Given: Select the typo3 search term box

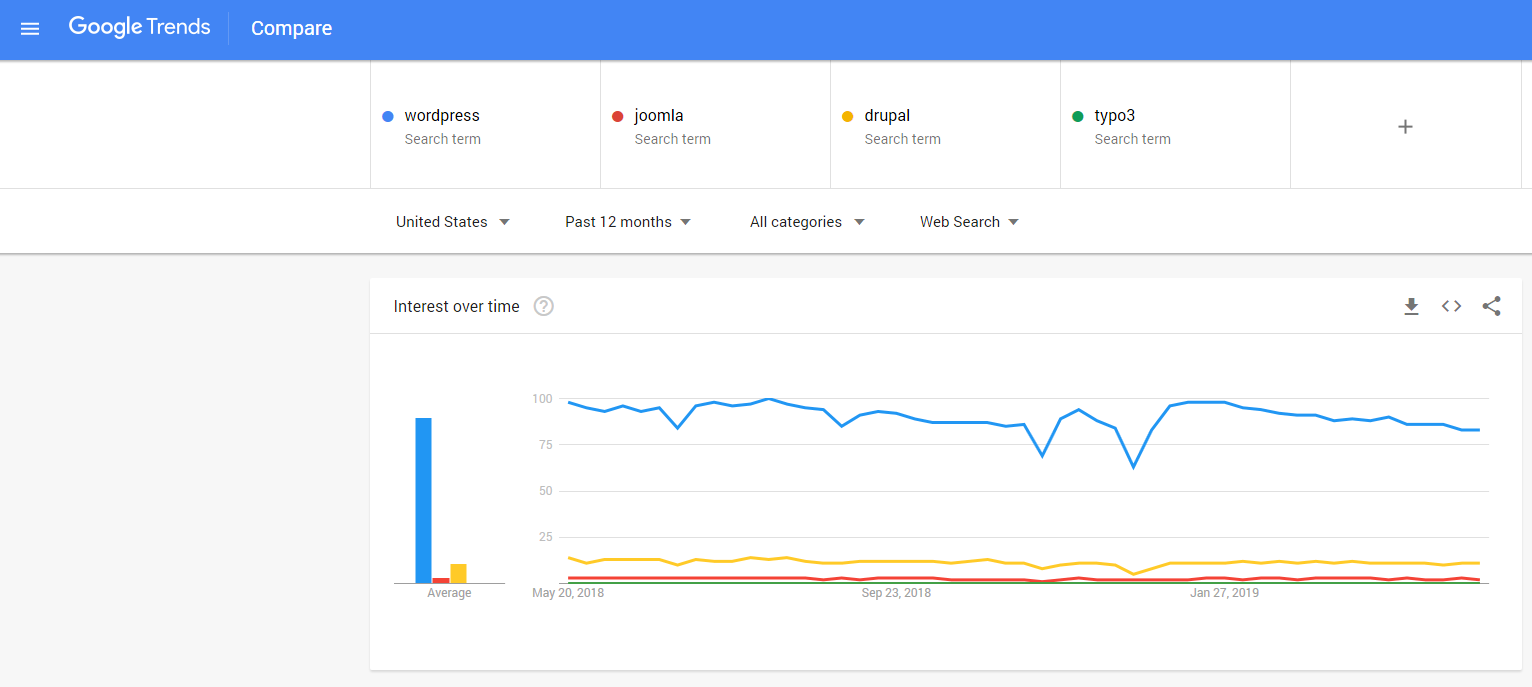Looking at the screenshot, I should [1175, 125].
